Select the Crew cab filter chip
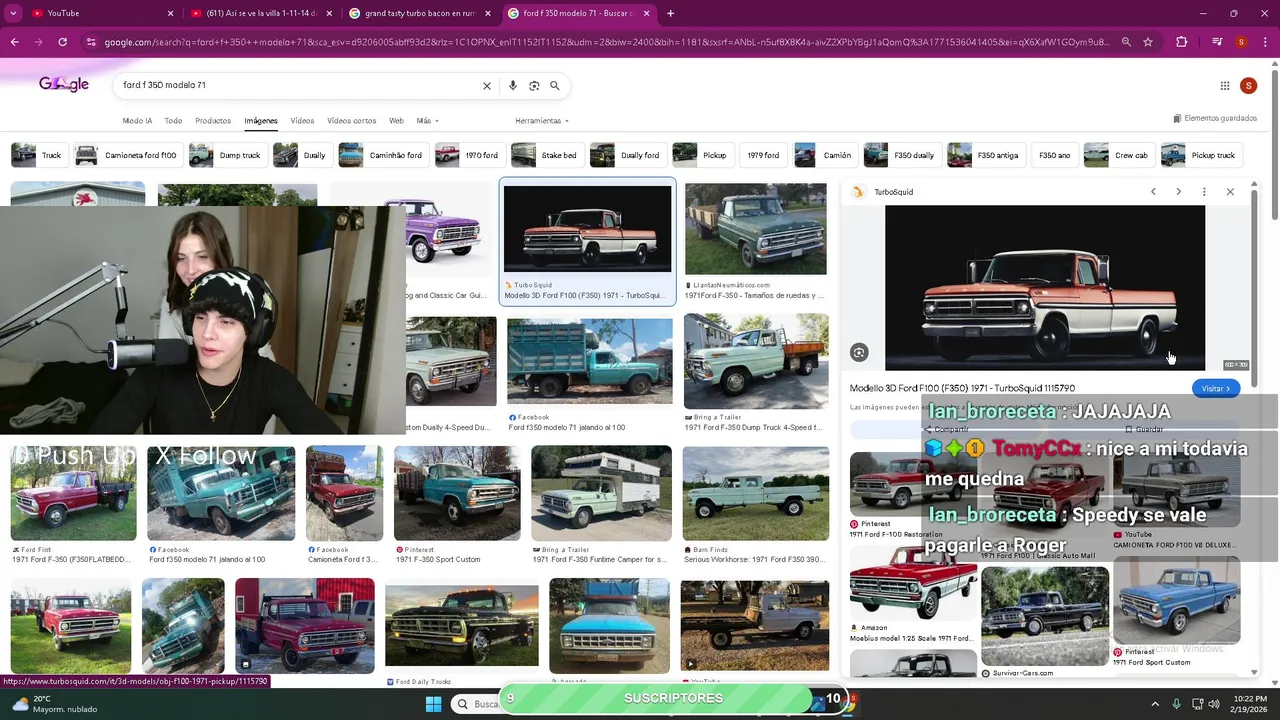Screen dimensions: 1280x720 click(x=1118, y=155)
